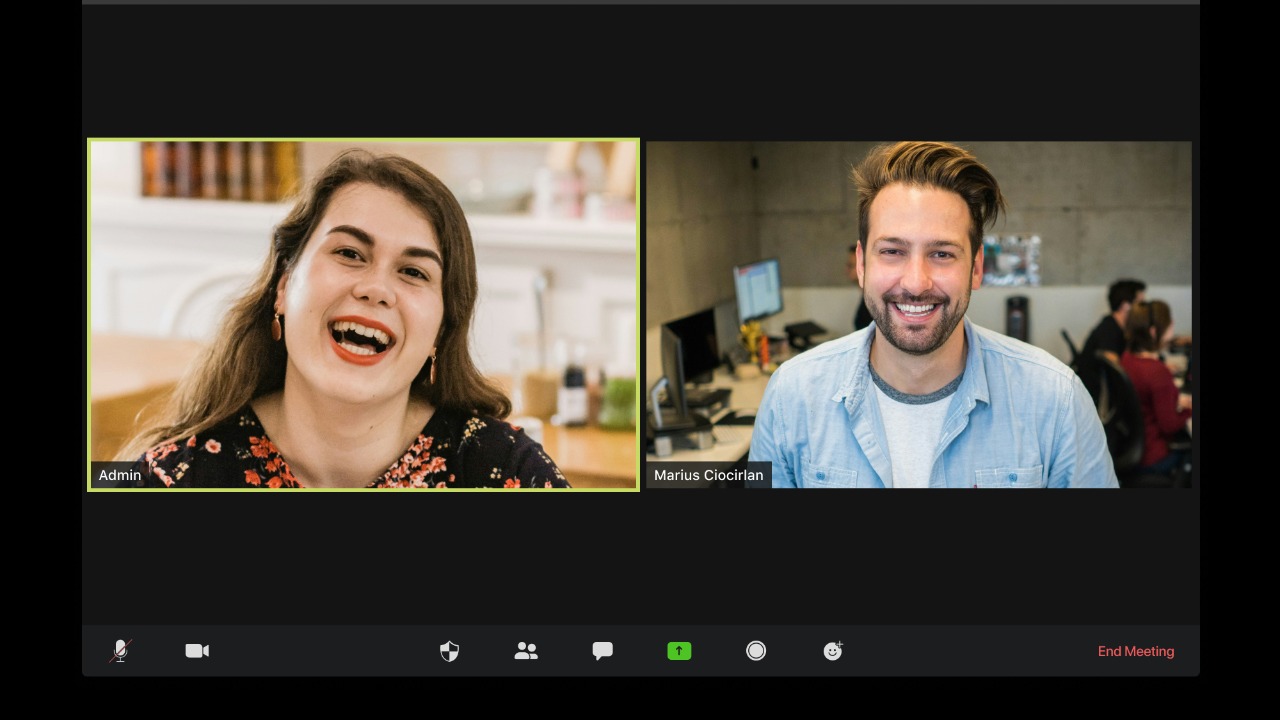Select Marius Ciocirlan's video tile
1280x720 pixels.
pos(918,314)
